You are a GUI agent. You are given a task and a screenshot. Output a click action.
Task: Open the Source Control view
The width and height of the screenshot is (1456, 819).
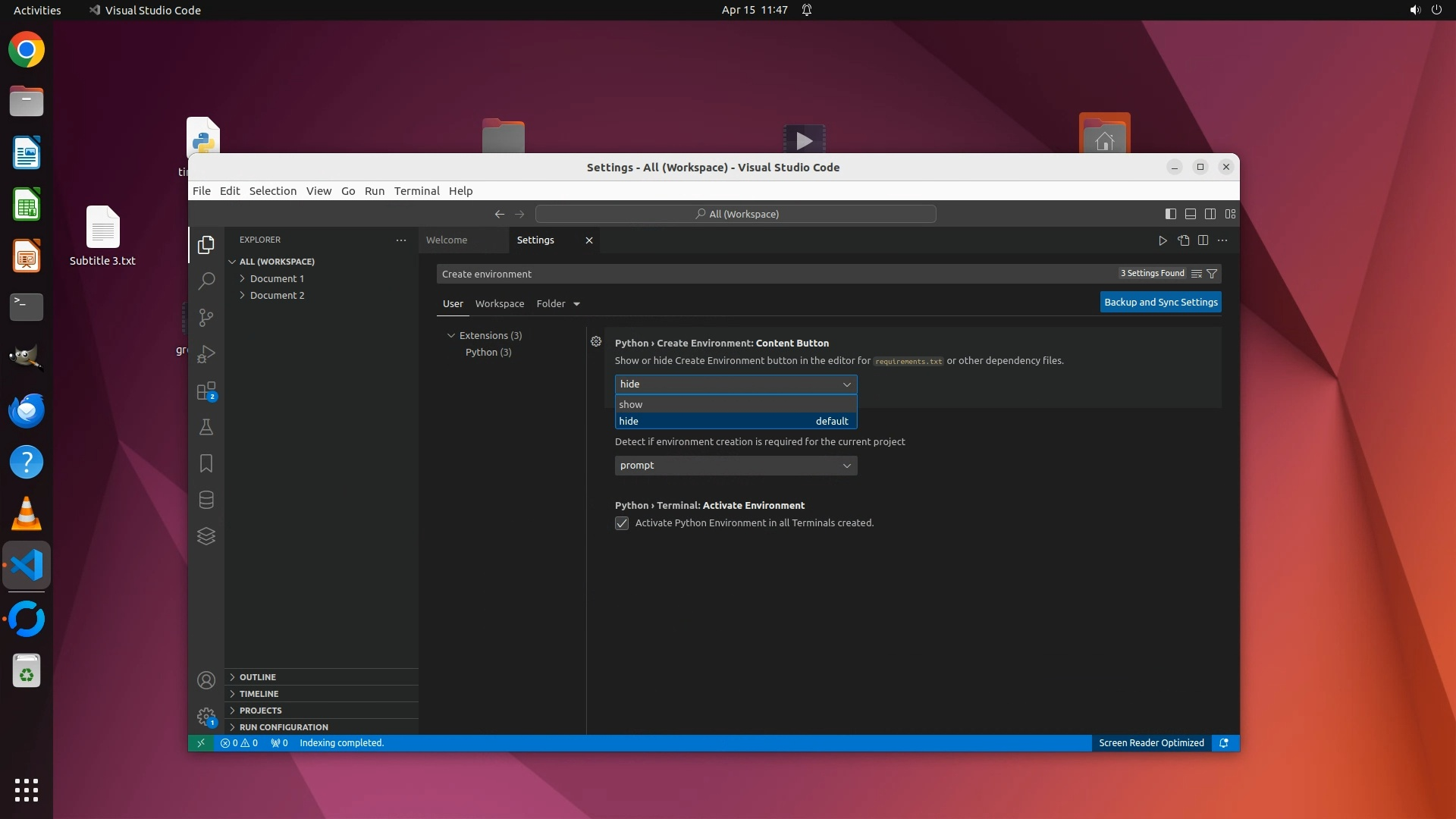click(x=206, y=317)
